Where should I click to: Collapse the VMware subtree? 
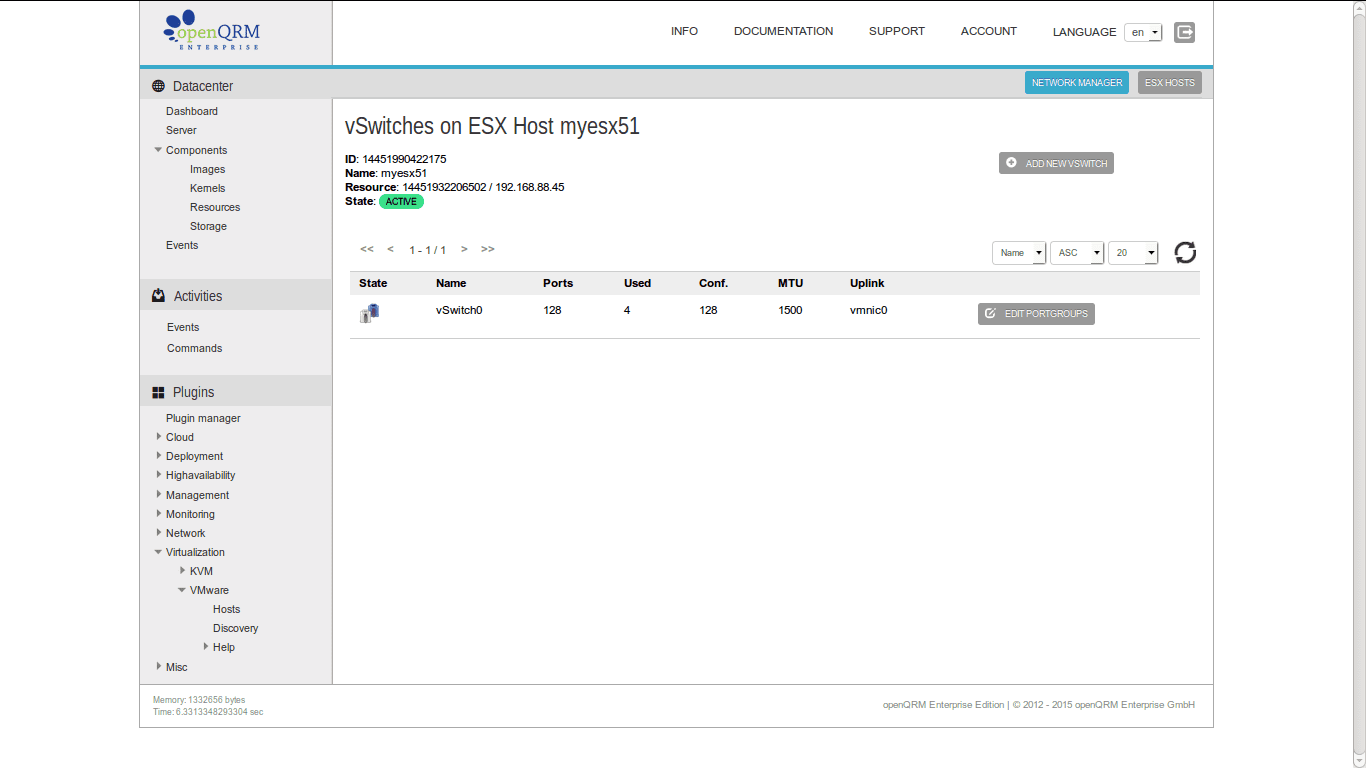coord(182,590)
